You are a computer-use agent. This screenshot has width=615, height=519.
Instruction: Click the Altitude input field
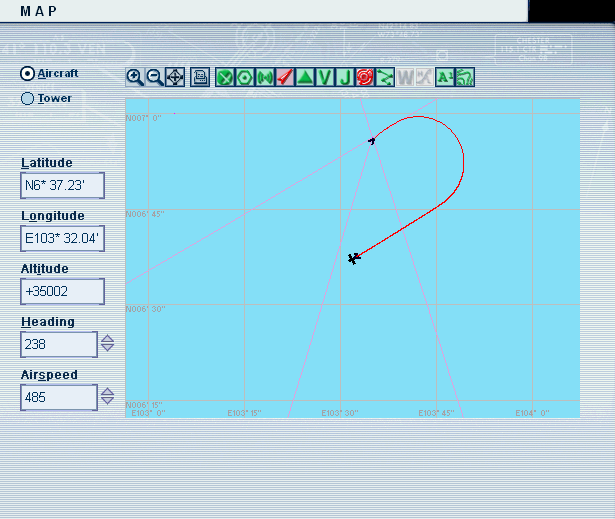click(62, 291)
